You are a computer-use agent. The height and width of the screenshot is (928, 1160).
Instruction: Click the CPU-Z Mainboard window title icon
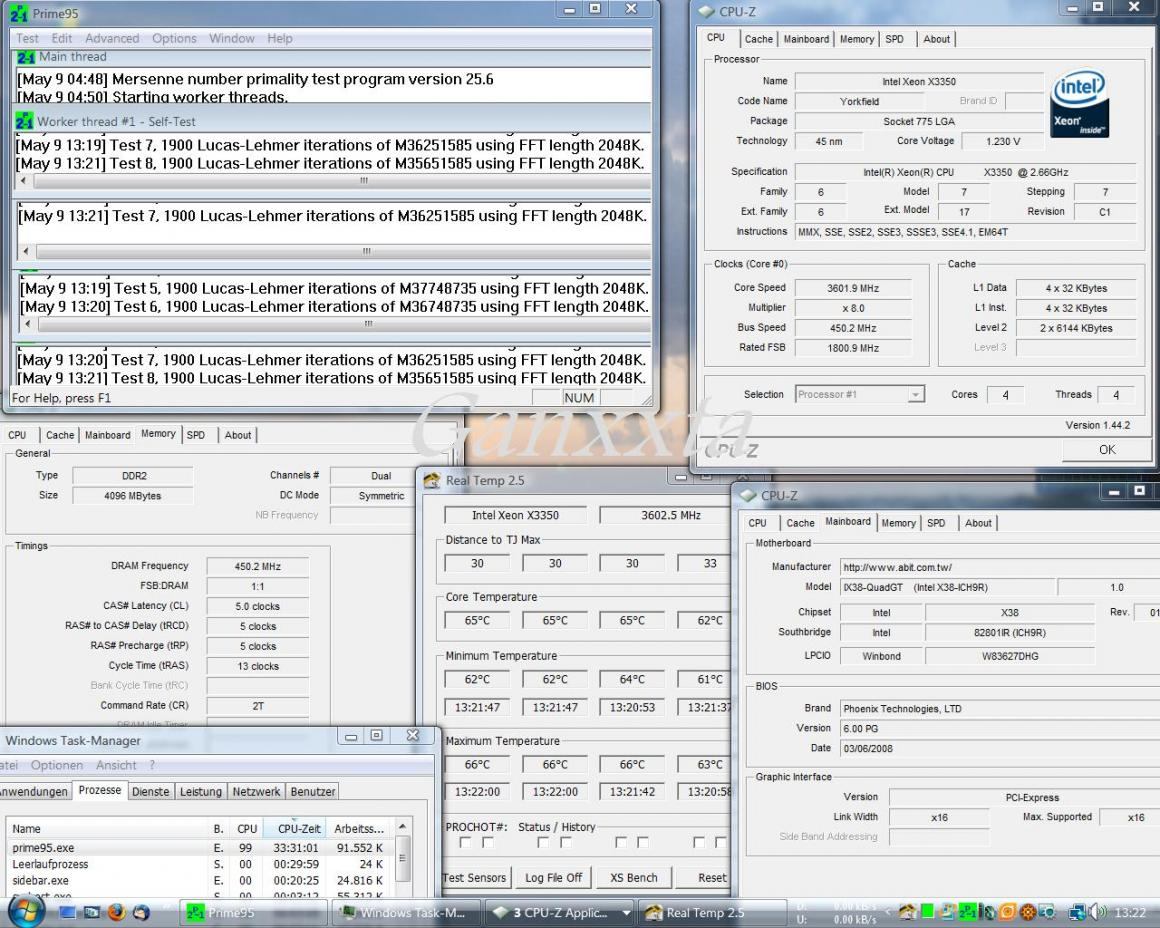click(748, 495)
